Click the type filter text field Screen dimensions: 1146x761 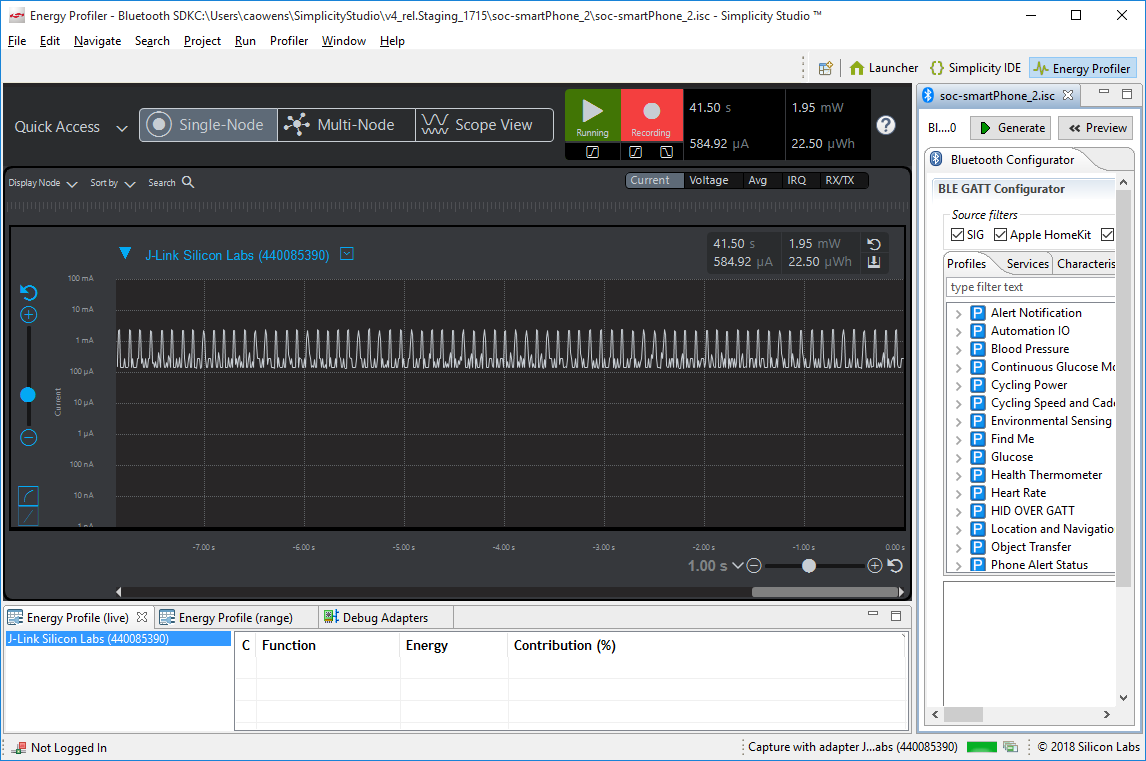click(1030, 287)
